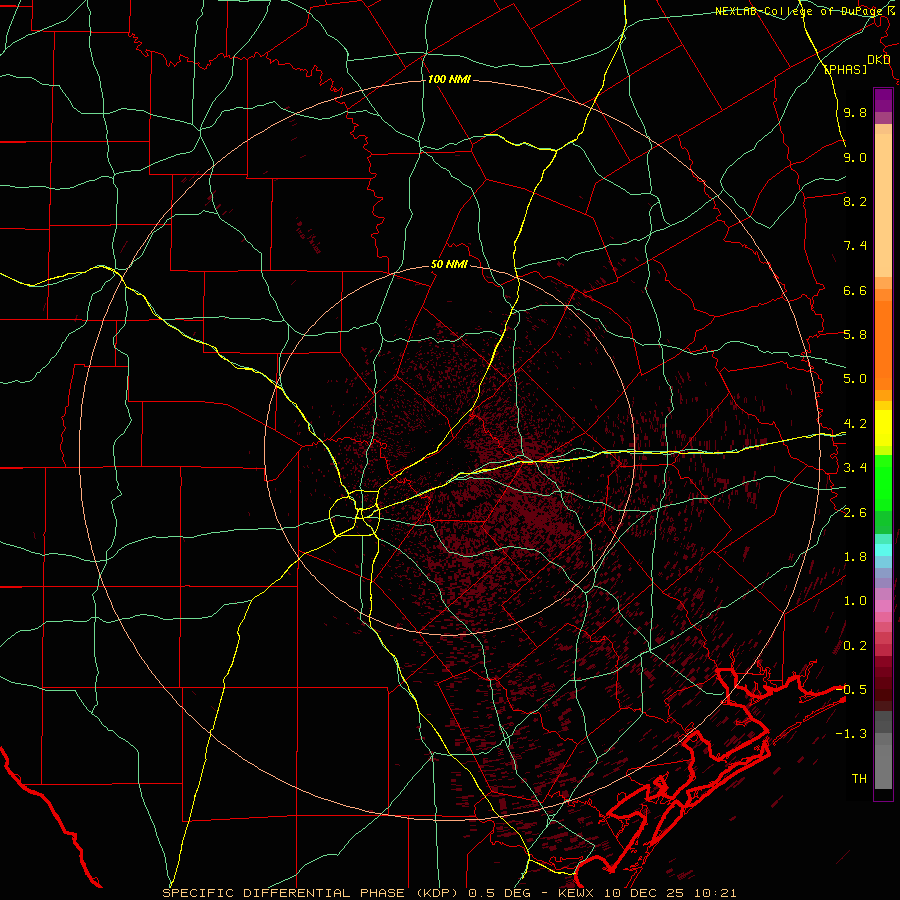900x900 pixels.
Task: Pick the bright green segment of the color bar
Action: tap(883, 481)
